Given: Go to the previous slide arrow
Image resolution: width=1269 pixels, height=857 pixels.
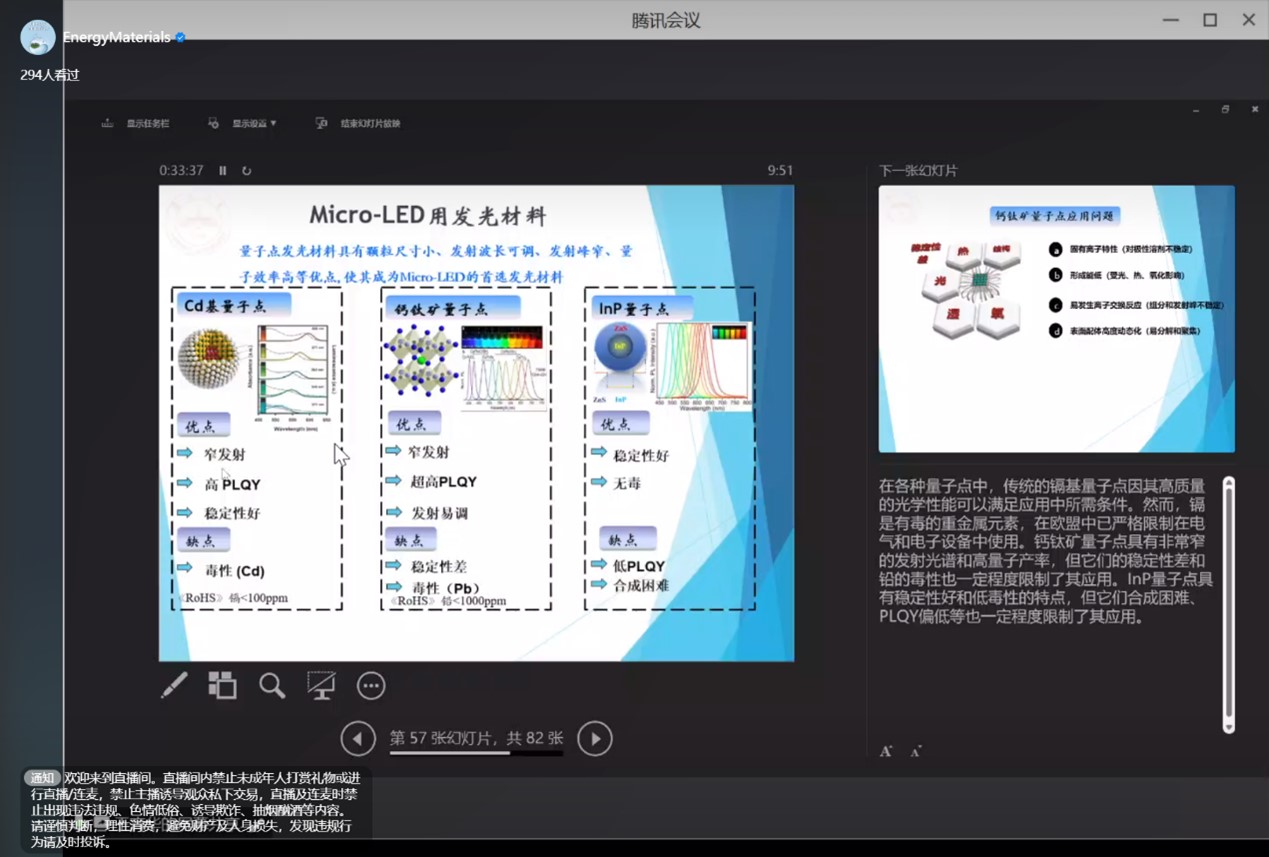Looking at the screenshot, I should coord(358,739).
